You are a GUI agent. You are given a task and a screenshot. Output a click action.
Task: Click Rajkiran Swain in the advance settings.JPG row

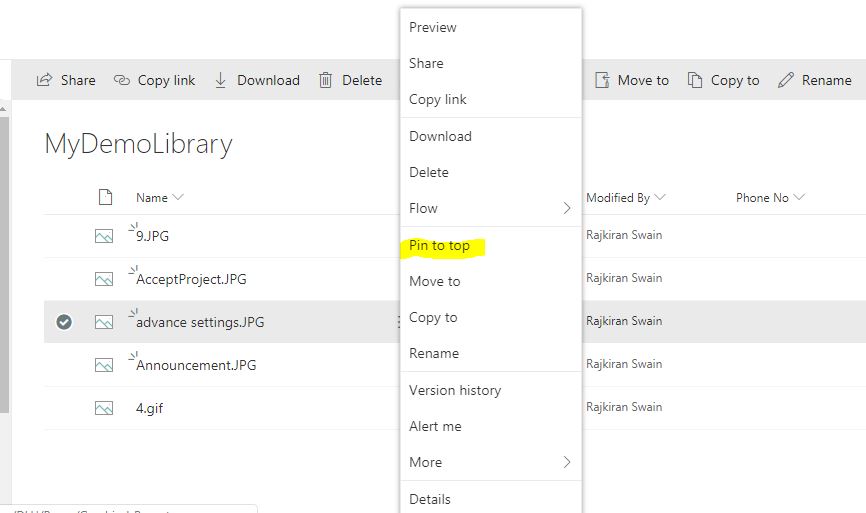coord(624,321)
